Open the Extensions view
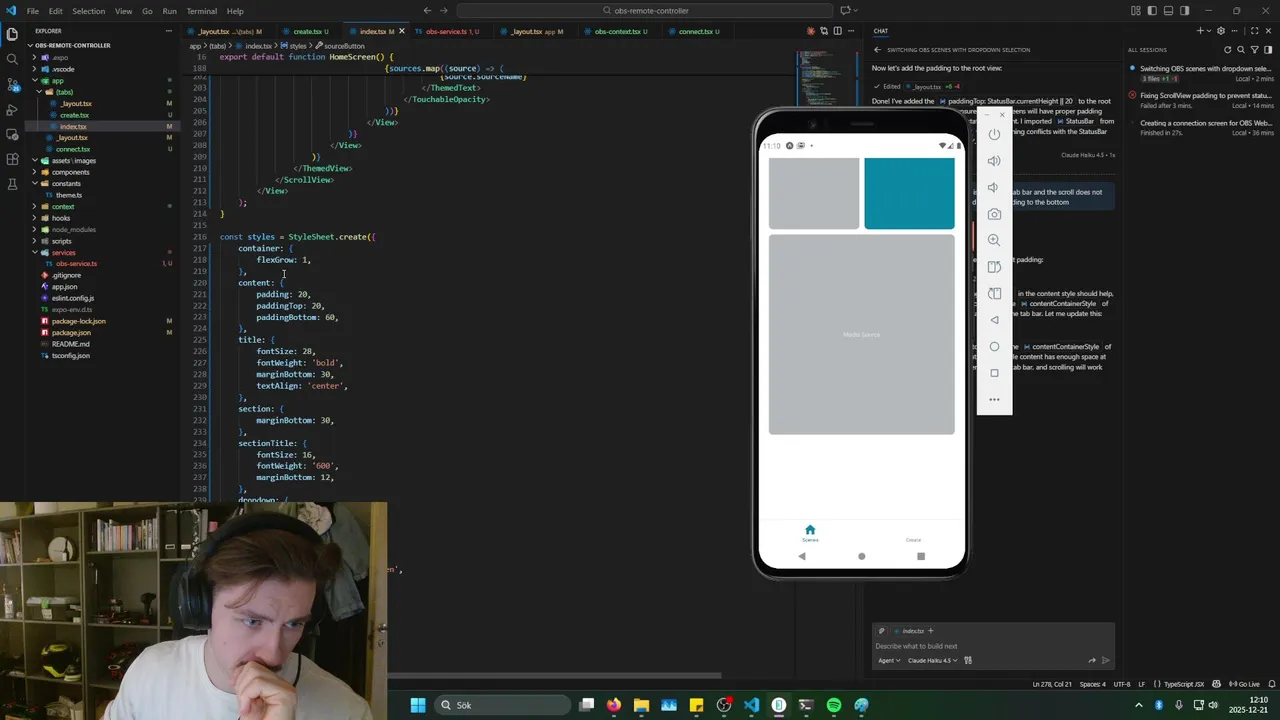Image resolution: width=1280 pixels, height=720 pixels. 12,159
